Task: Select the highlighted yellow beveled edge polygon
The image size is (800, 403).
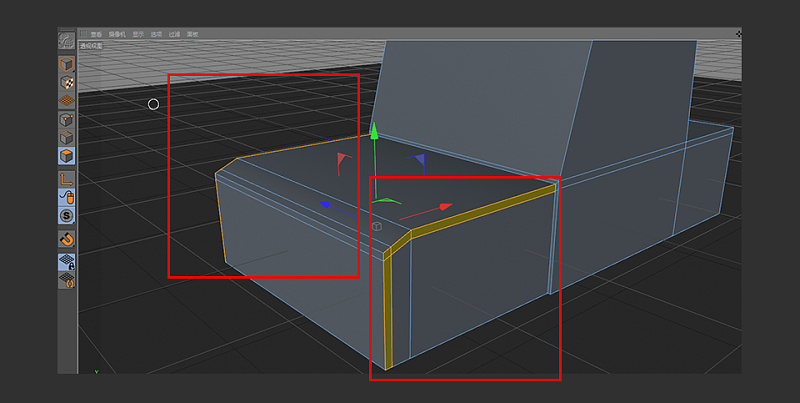Action: (483, 212)
